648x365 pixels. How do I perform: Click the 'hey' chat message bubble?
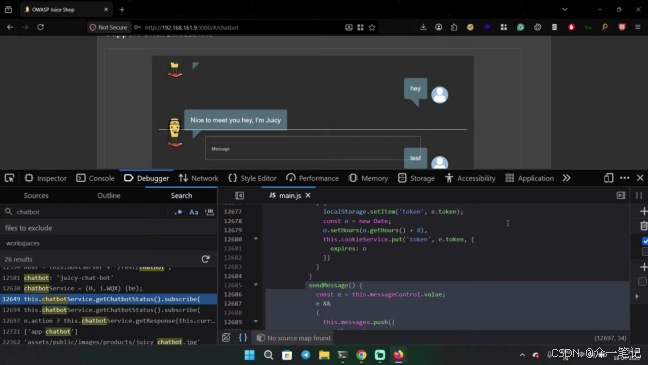coord(415,89)
